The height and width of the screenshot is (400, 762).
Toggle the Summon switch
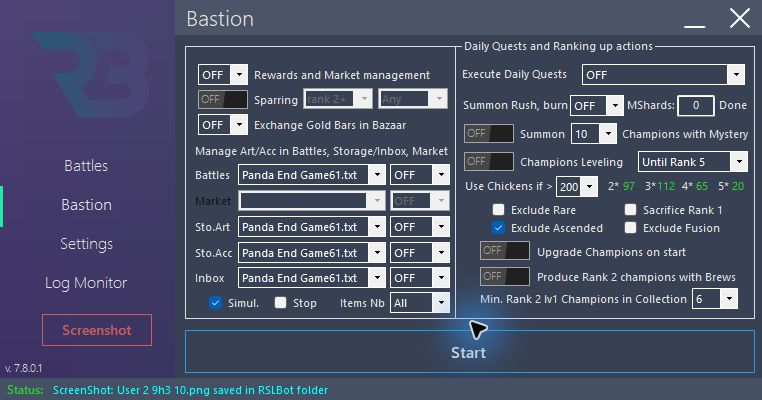click(489, 134)
